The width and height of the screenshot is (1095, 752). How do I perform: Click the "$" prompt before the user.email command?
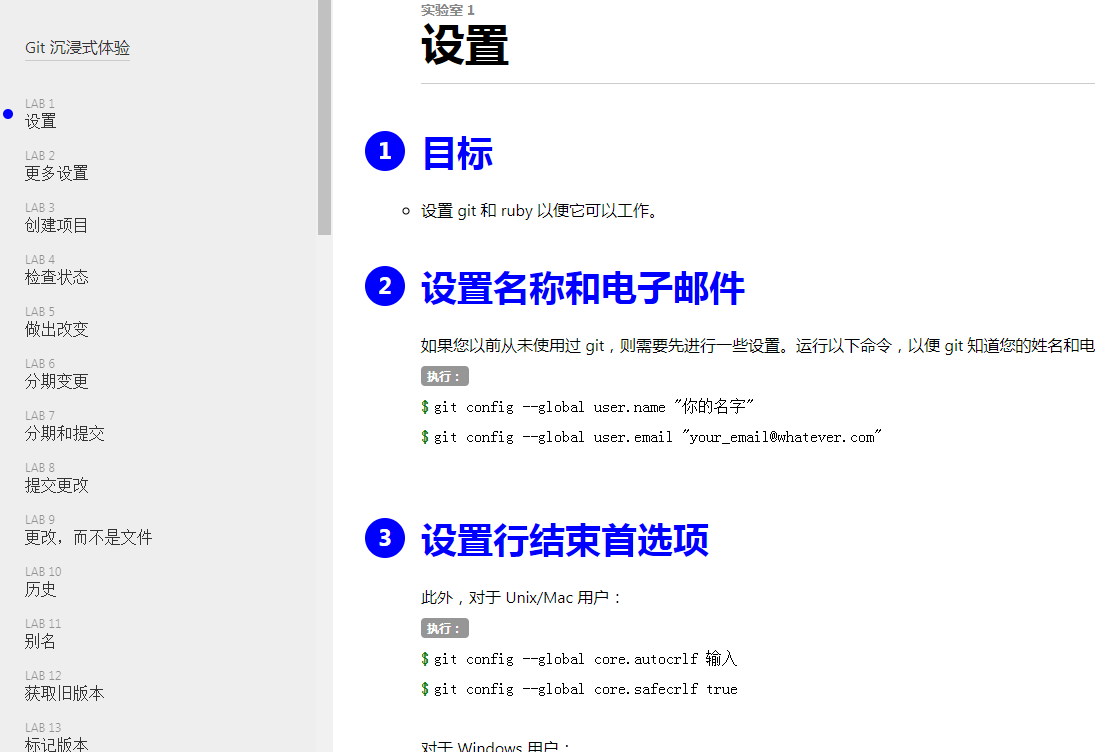pos(424,437)
